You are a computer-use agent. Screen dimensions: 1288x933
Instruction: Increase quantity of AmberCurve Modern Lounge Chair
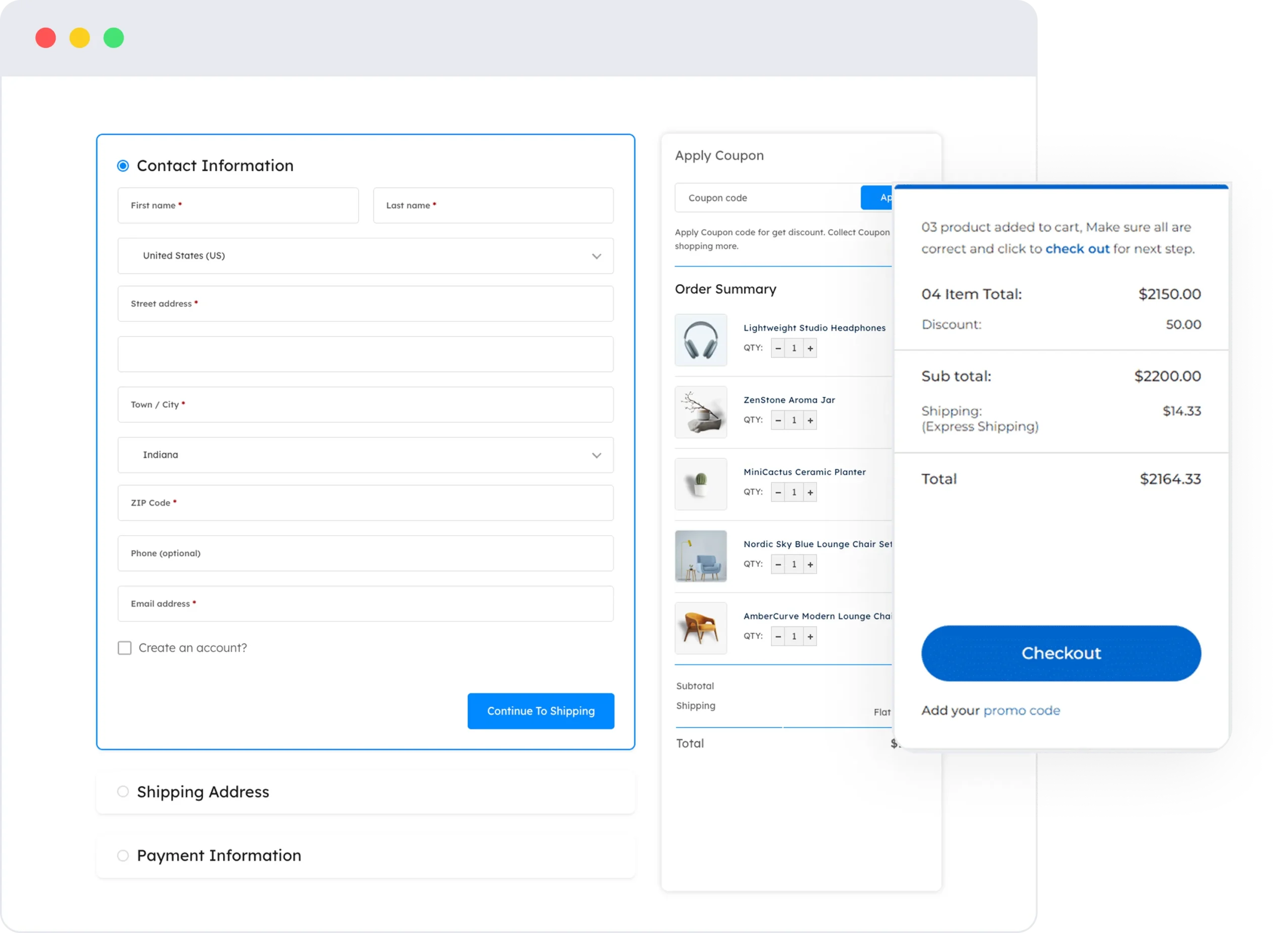tap(811, 636)
